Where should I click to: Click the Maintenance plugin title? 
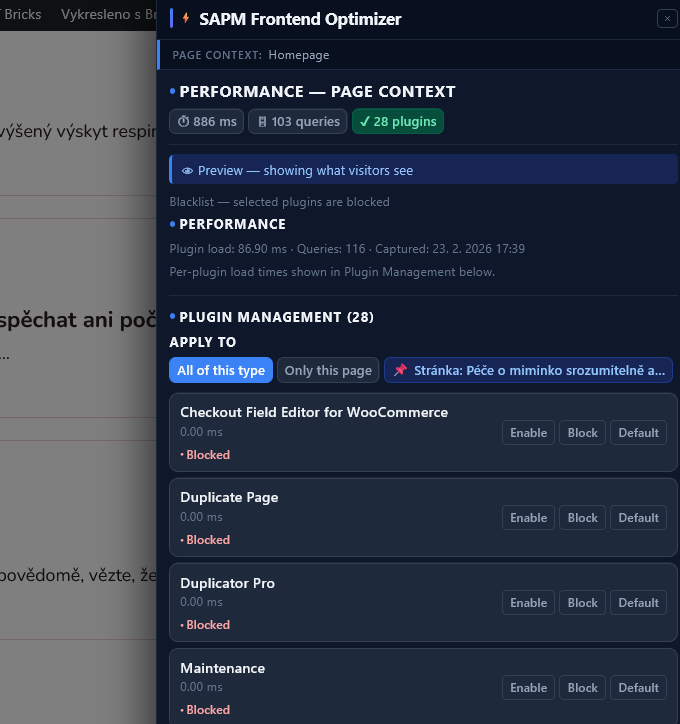(x=223, y=668)
